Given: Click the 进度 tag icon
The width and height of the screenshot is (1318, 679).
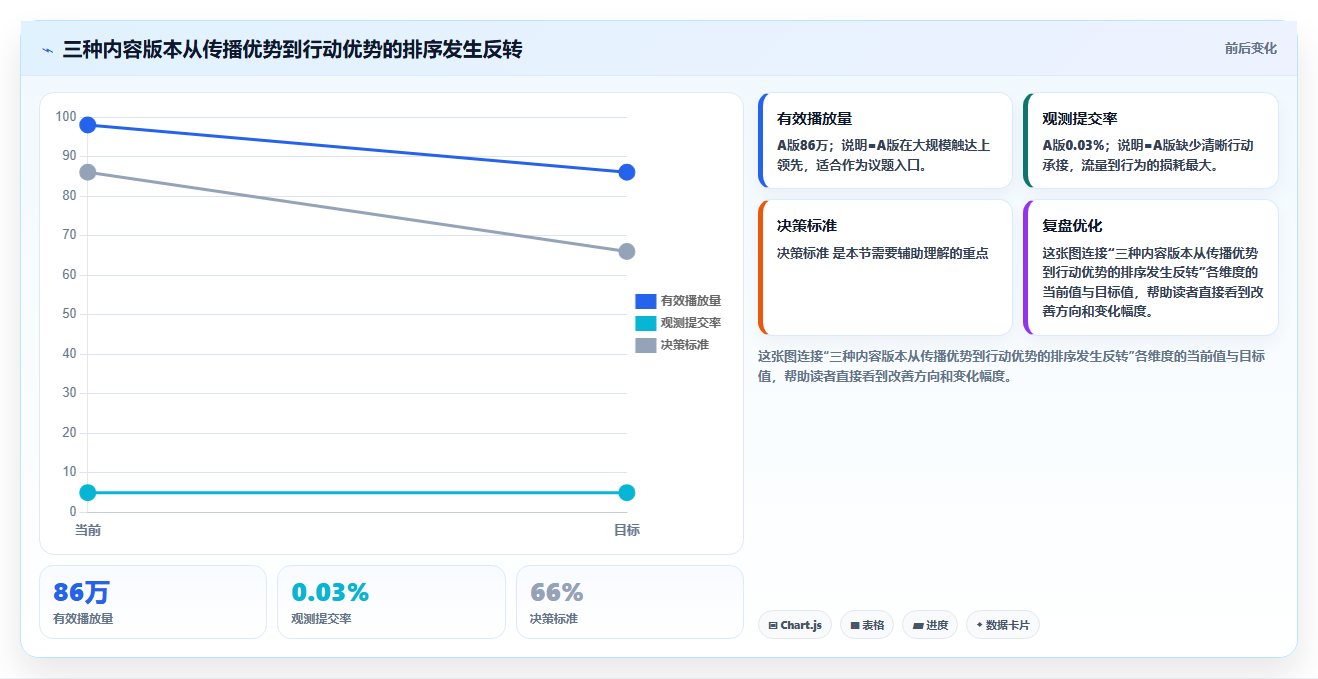Looking at the screenshot, I should (917, 626).
